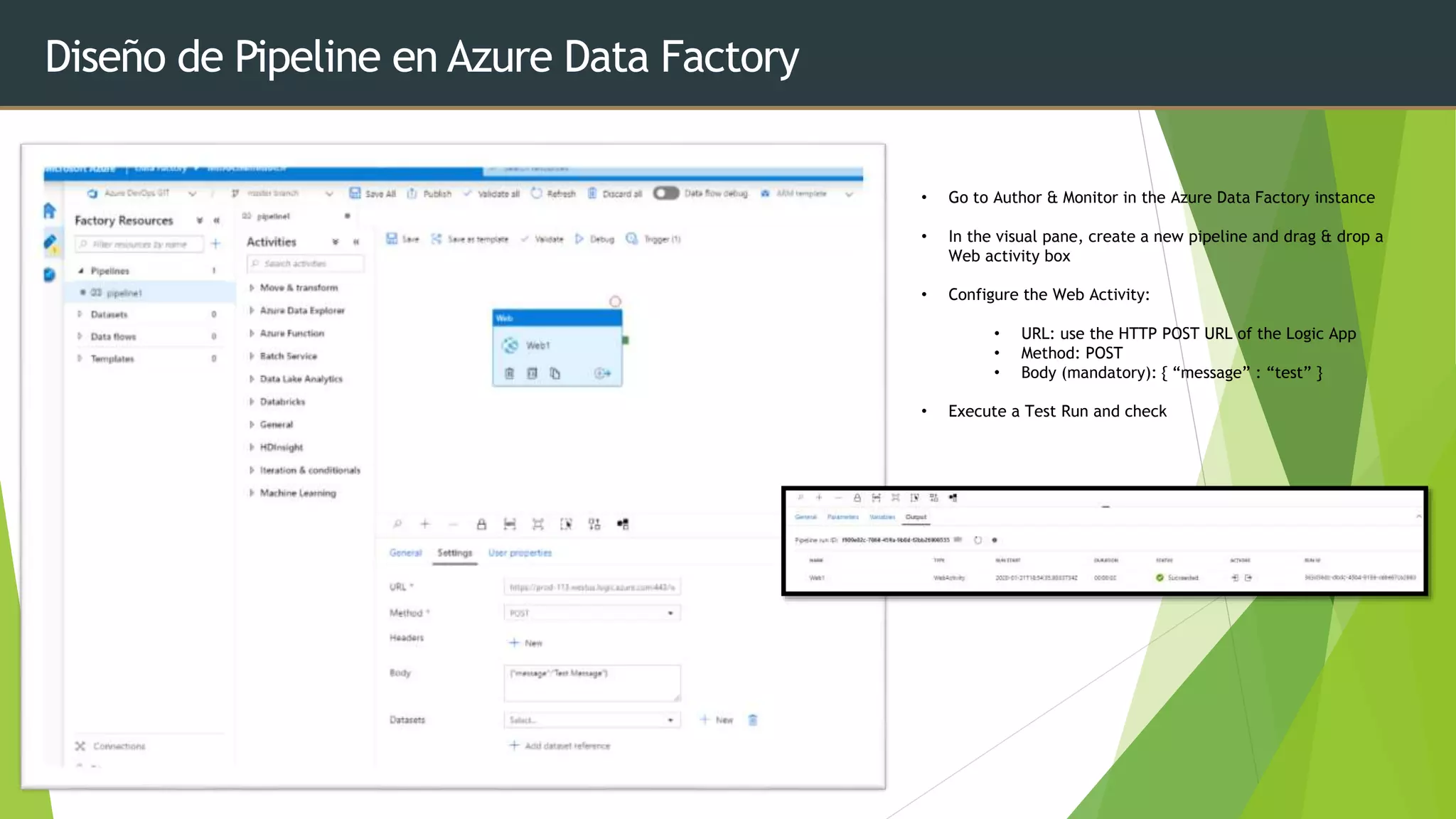Open the User properties tab
Viewport: 1456px width, 819px height.
coord(520,553)
